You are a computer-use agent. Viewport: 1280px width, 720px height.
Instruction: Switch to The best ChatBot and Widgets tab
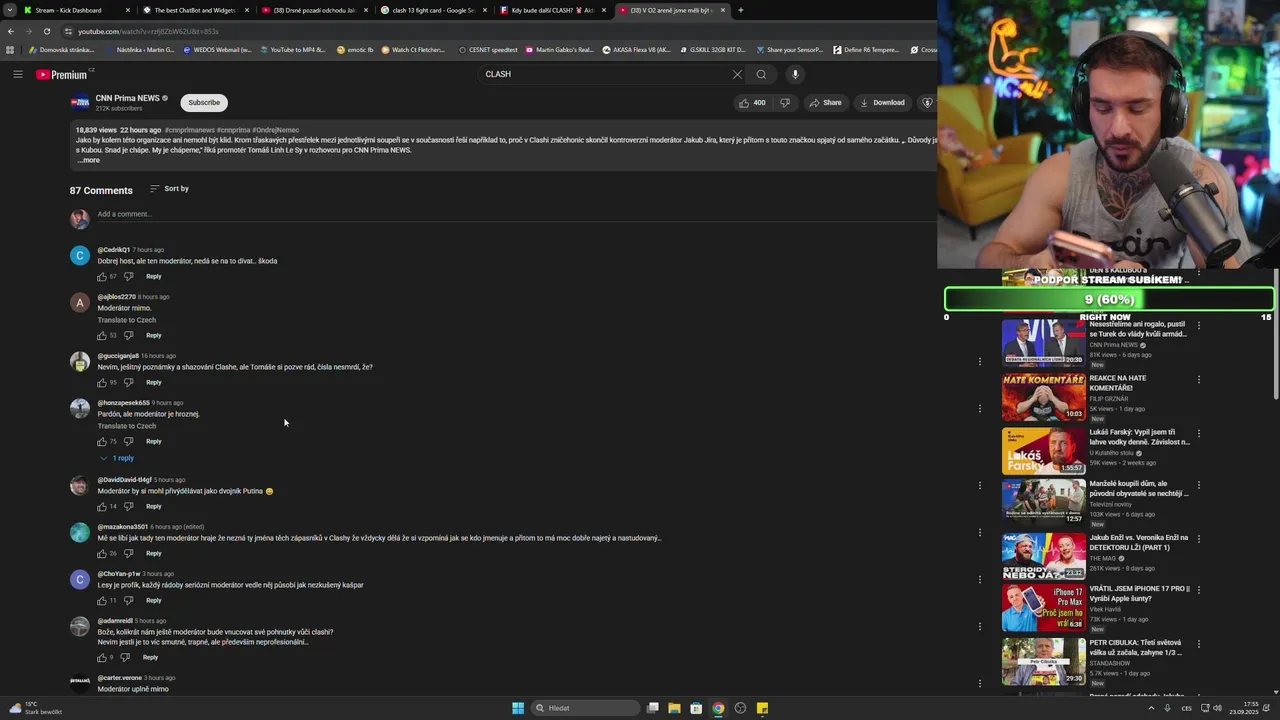click(195, 10)
